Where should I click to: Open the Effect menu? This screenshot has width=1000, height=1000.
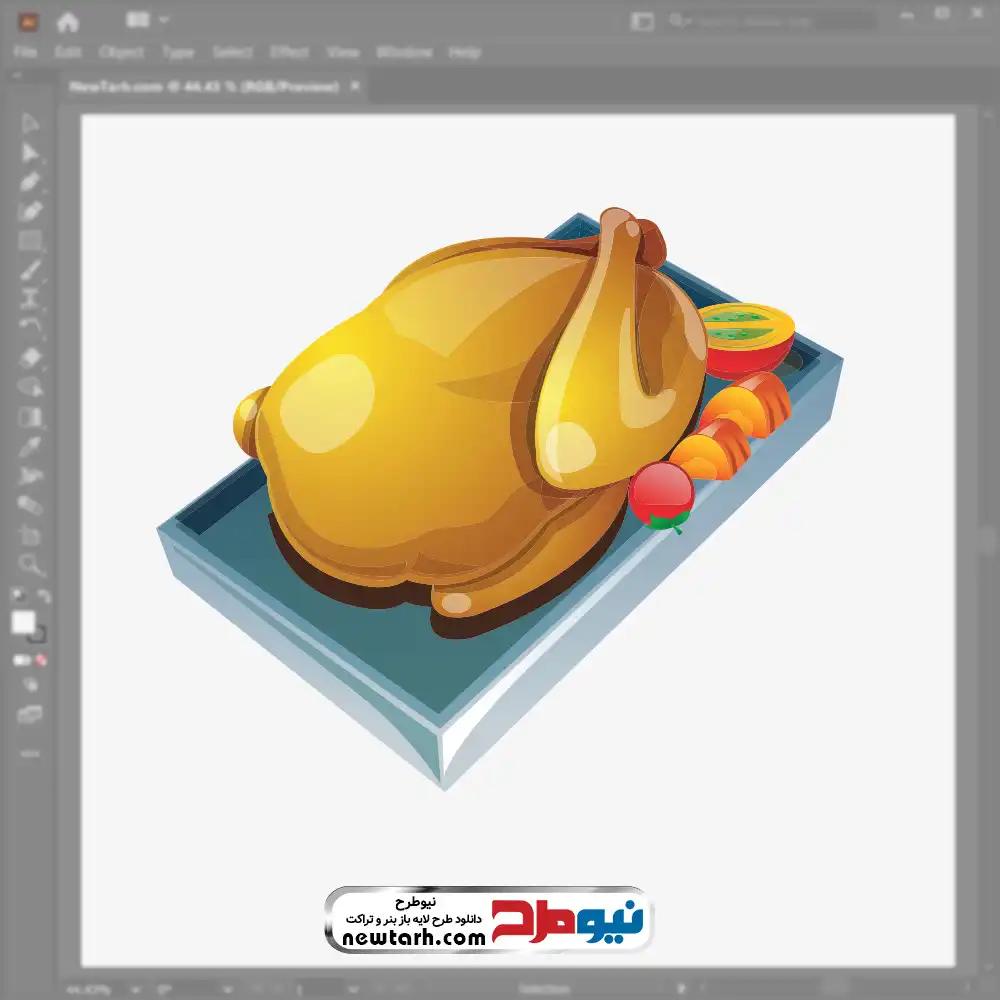pos(290,52)
